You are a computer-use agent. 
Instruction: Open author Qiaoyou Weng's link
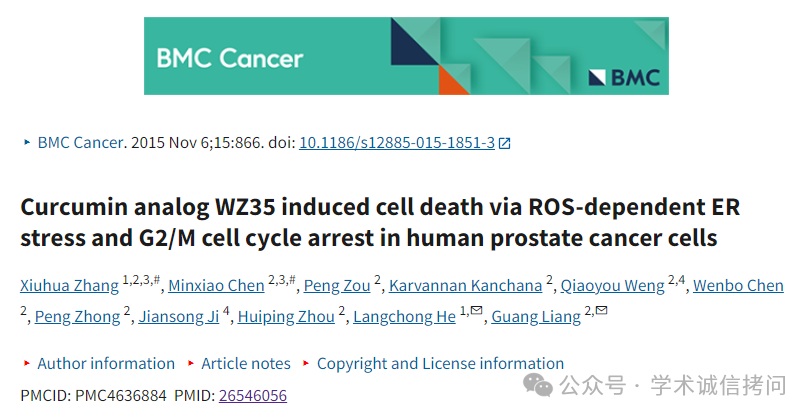click(x=613, y=285)
